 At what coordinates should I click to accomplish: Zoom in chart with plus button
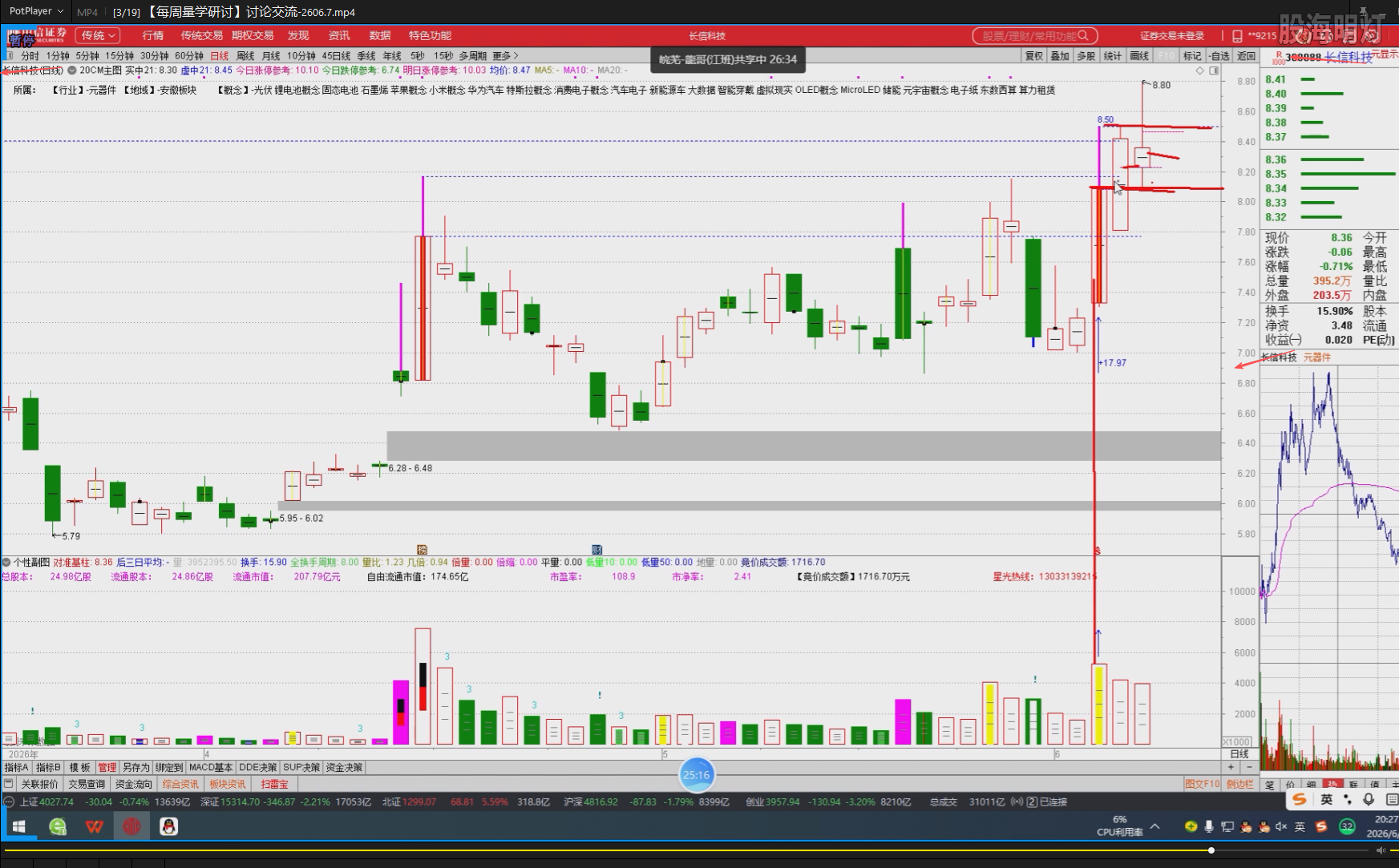tap(1231, 767)
